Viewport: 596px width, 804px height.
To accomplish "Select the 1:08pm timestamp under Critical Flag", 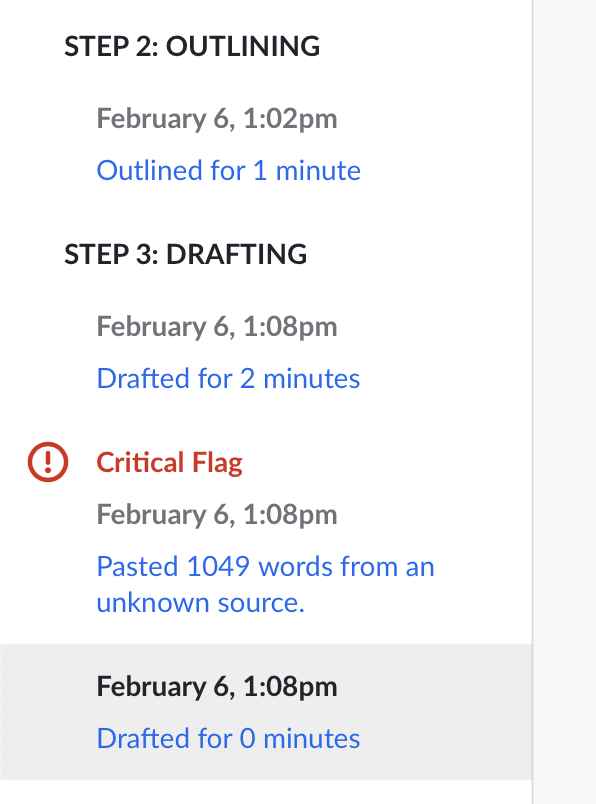I will click(x=217, y=514).
